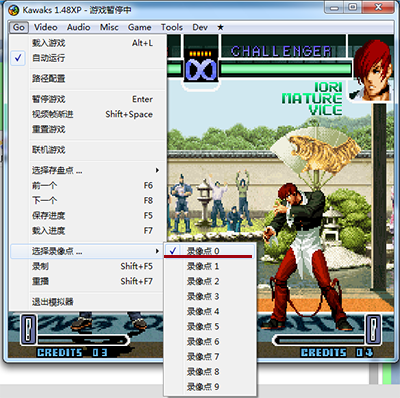Select 录像点 8 in the submenu
Viewport: 400px width, 398px height.
click(210, 371)
